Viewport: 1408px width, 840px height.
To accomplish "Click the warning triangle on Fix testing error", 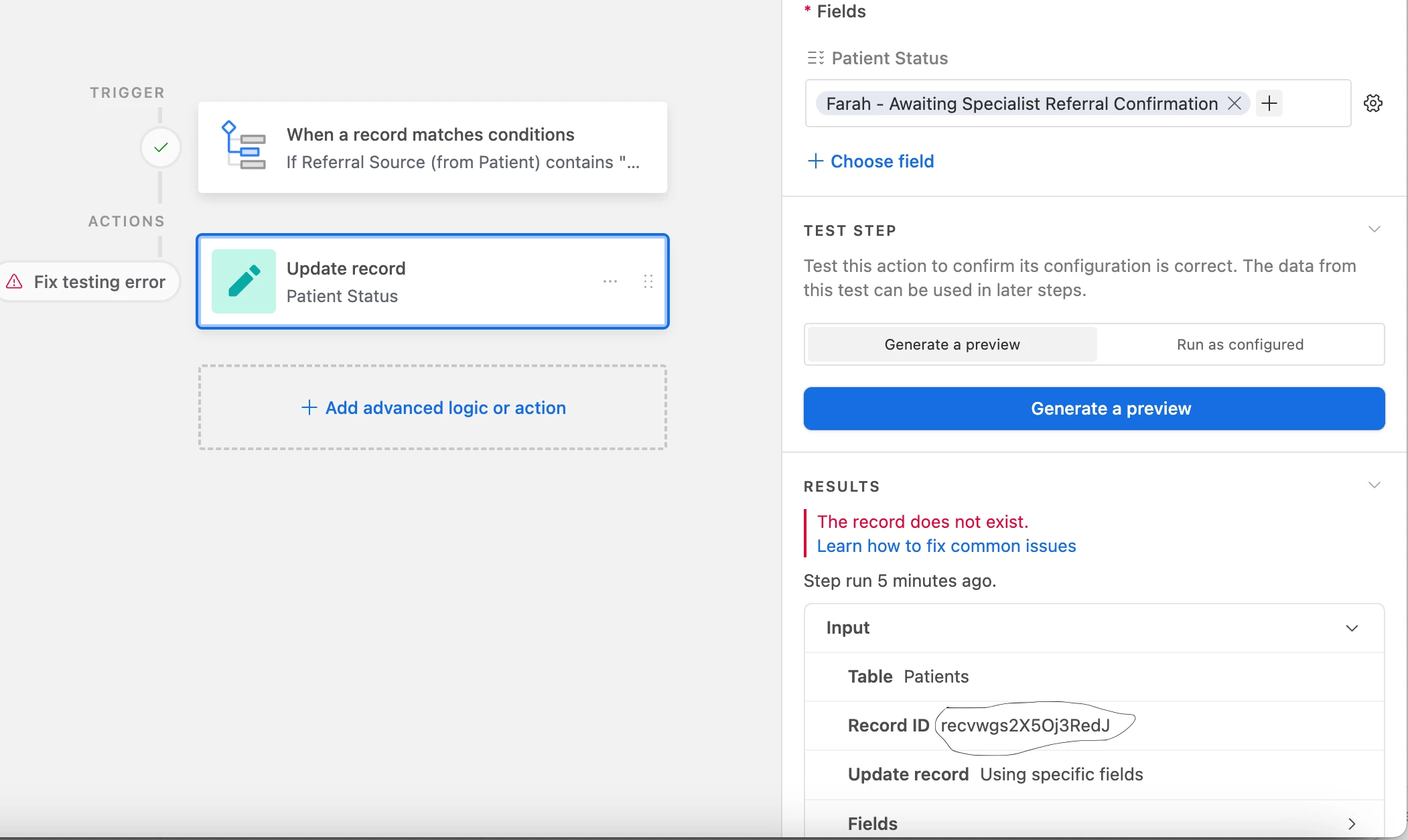I will (14, 282).
